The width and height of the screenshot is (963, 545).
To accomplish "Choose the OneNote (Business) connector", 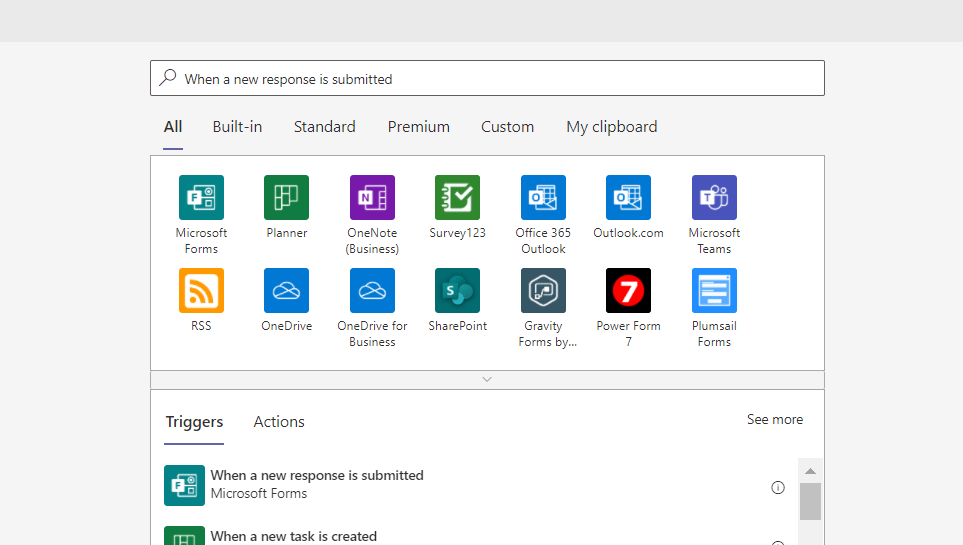I will pos(372,197).
